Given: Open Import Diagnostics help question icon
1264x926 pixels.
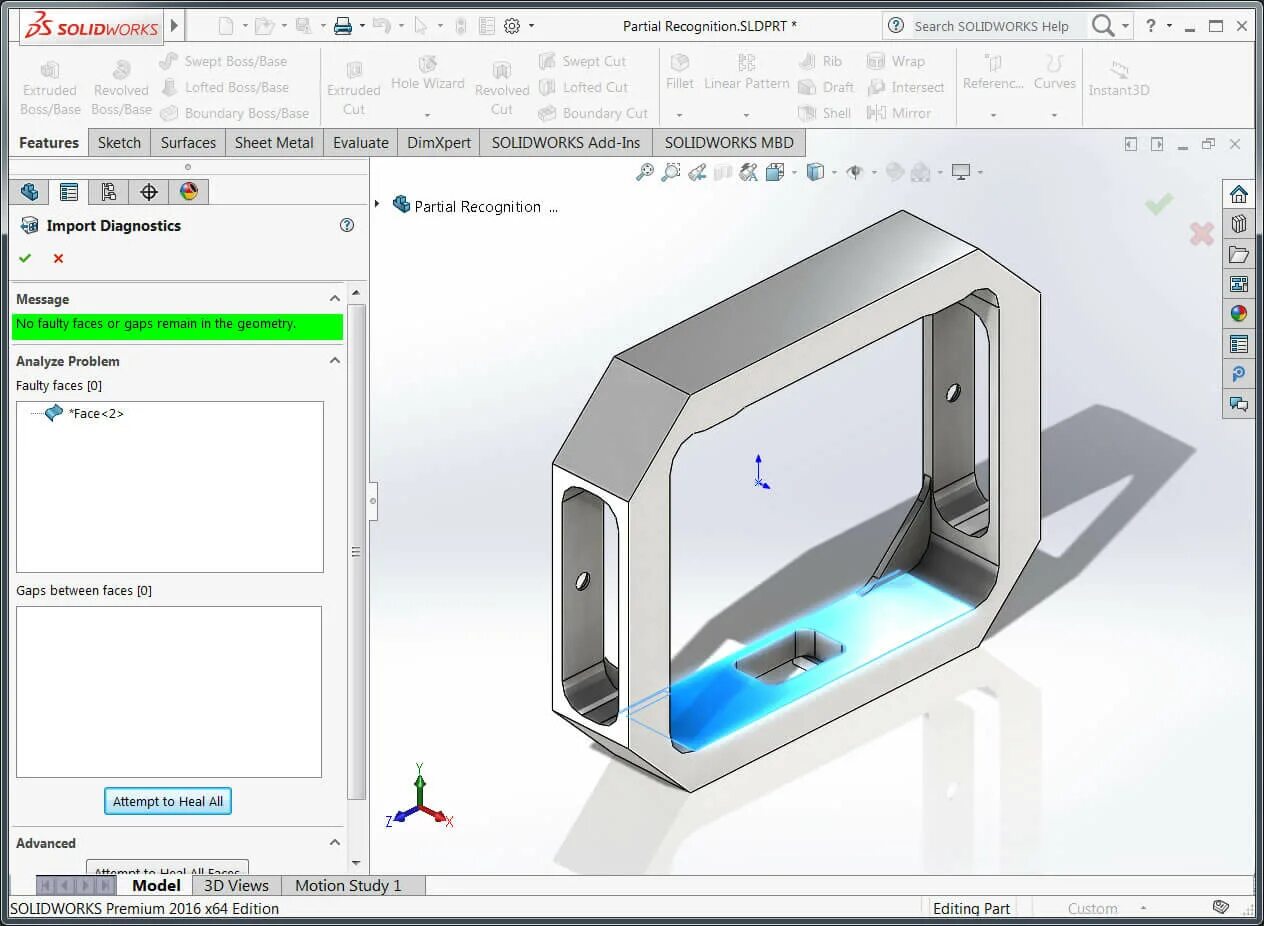Looking at the screenshot, I should [x=347, y=225].
